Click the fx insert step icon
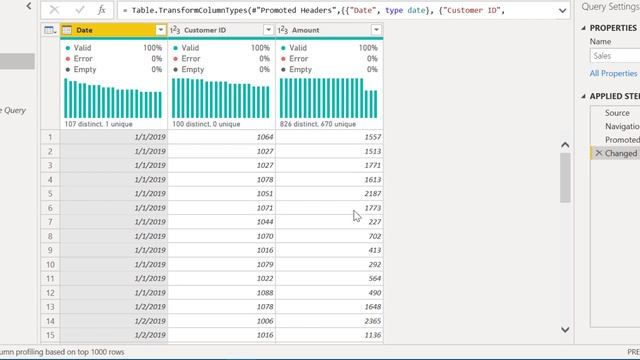Image resolution: width=640 pixels, height=360 pixels. tap(102, 10)
